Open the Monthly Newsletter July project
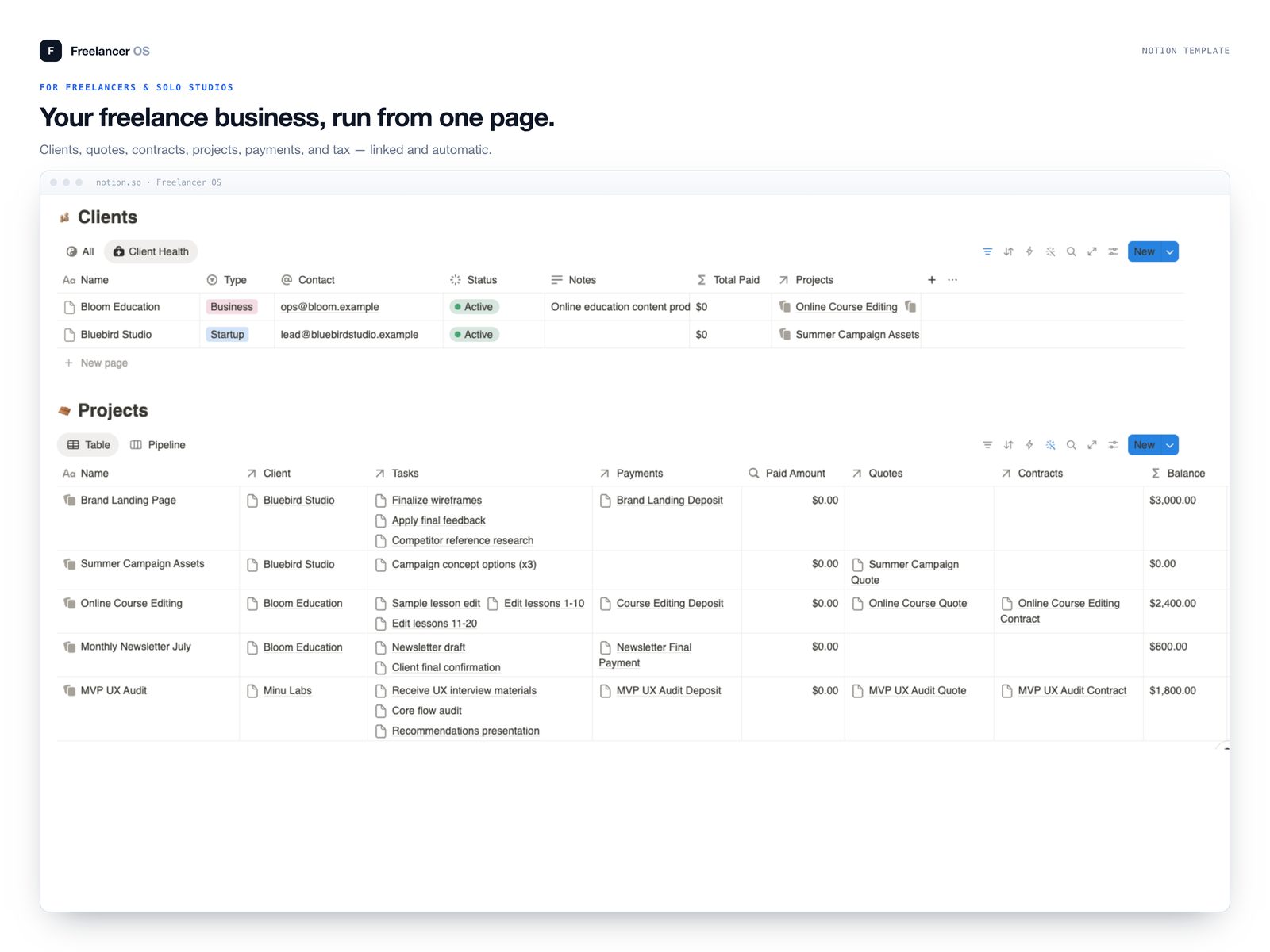The height and width of the screenshot is (952, 1270). pos(136,647)
